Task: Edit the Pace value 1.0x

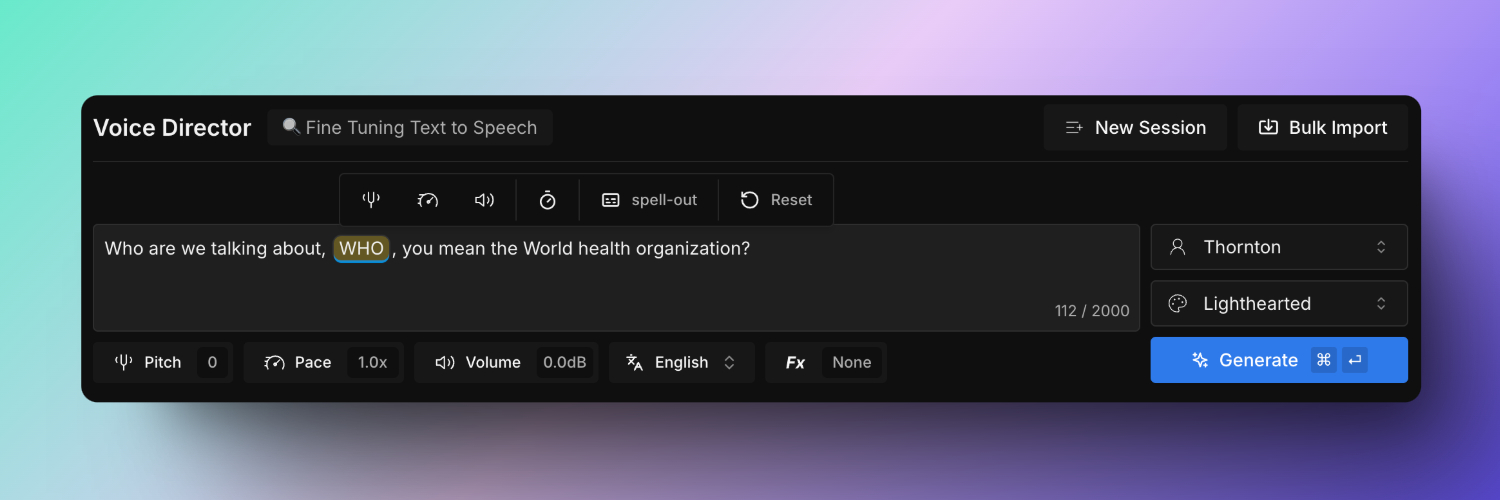Action: pos(373,362)
